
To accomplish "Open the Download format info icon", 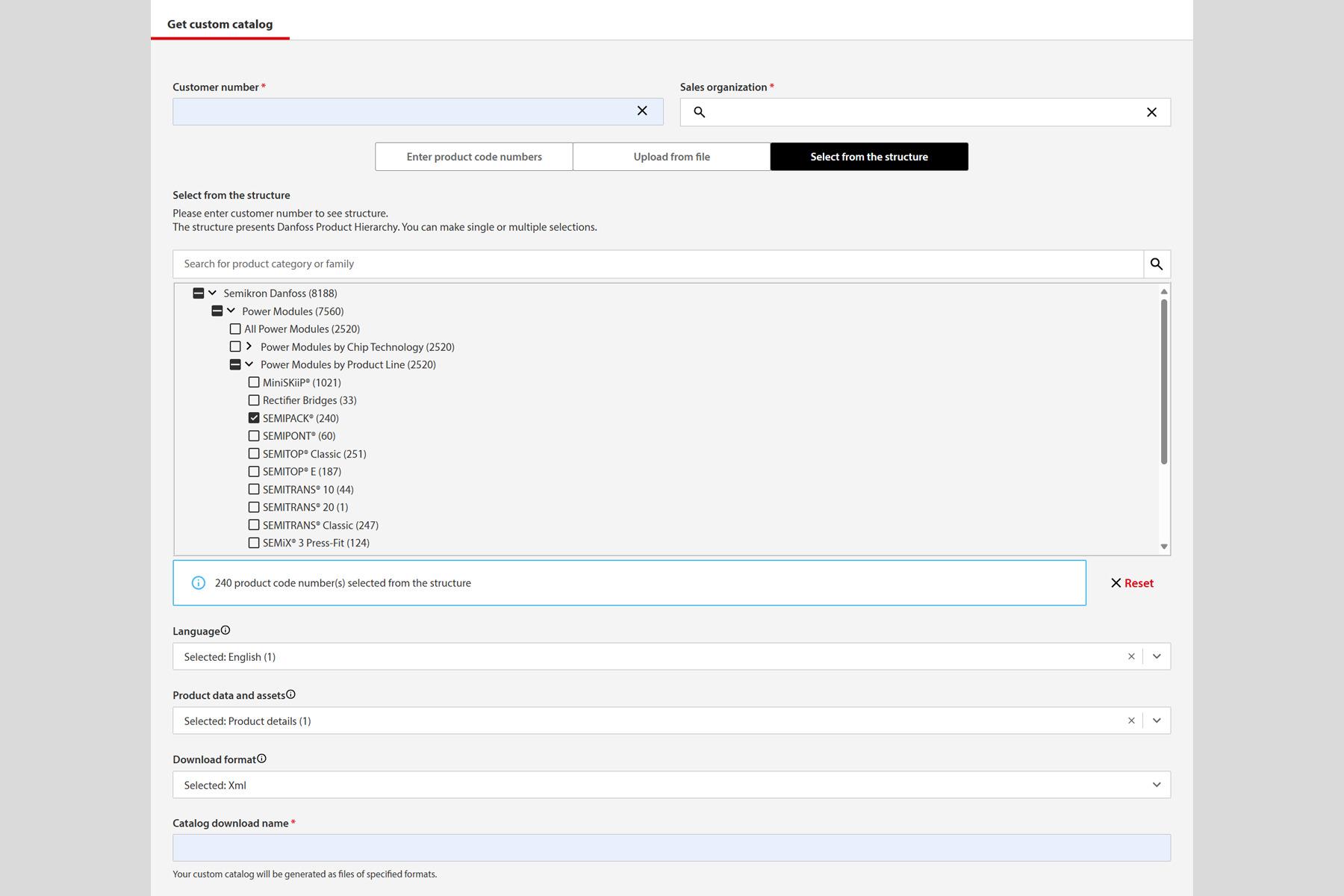I will [x=261, y=759].
